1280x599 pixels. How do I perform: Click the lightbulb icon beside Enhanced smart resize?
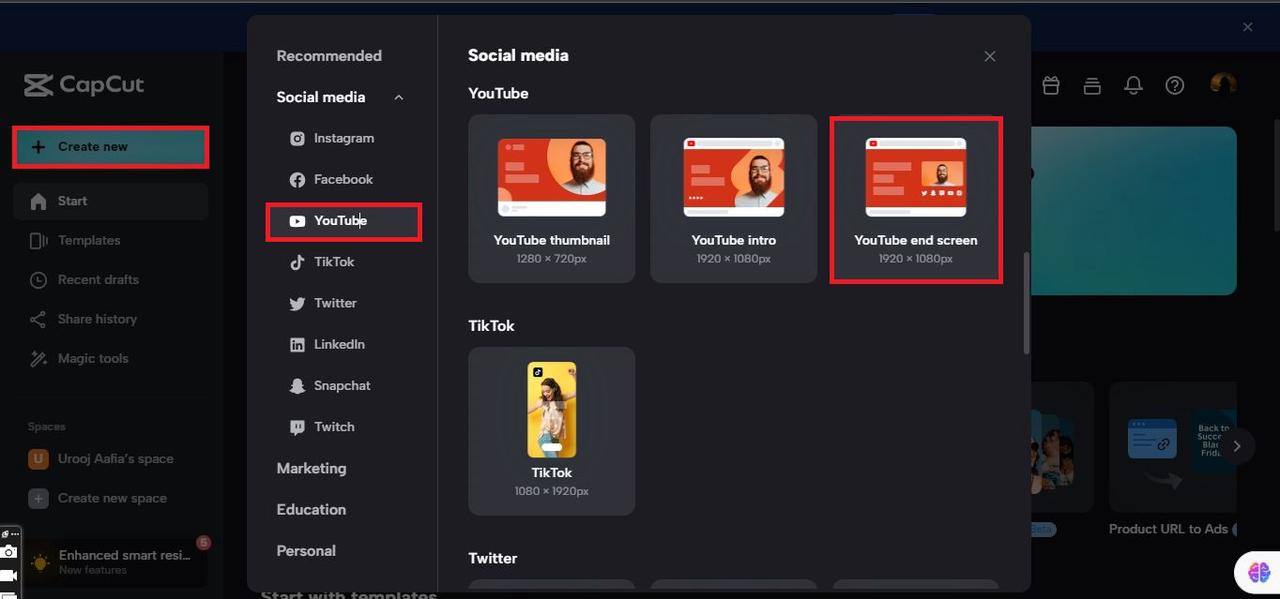click(39, 562)
